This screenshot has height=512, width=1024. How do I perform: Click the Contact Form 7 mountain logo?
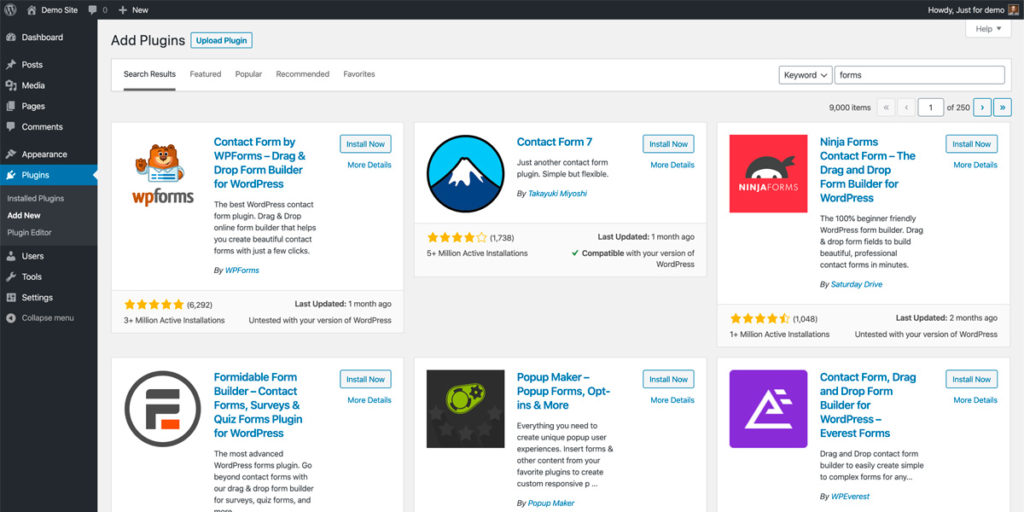point(466,174)
